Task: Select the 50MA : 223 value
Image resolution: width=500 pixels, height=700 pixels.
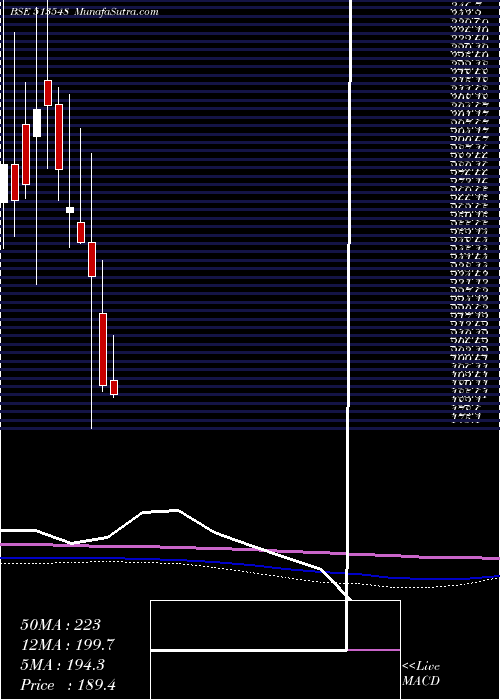Action: [x=60, y=625]
